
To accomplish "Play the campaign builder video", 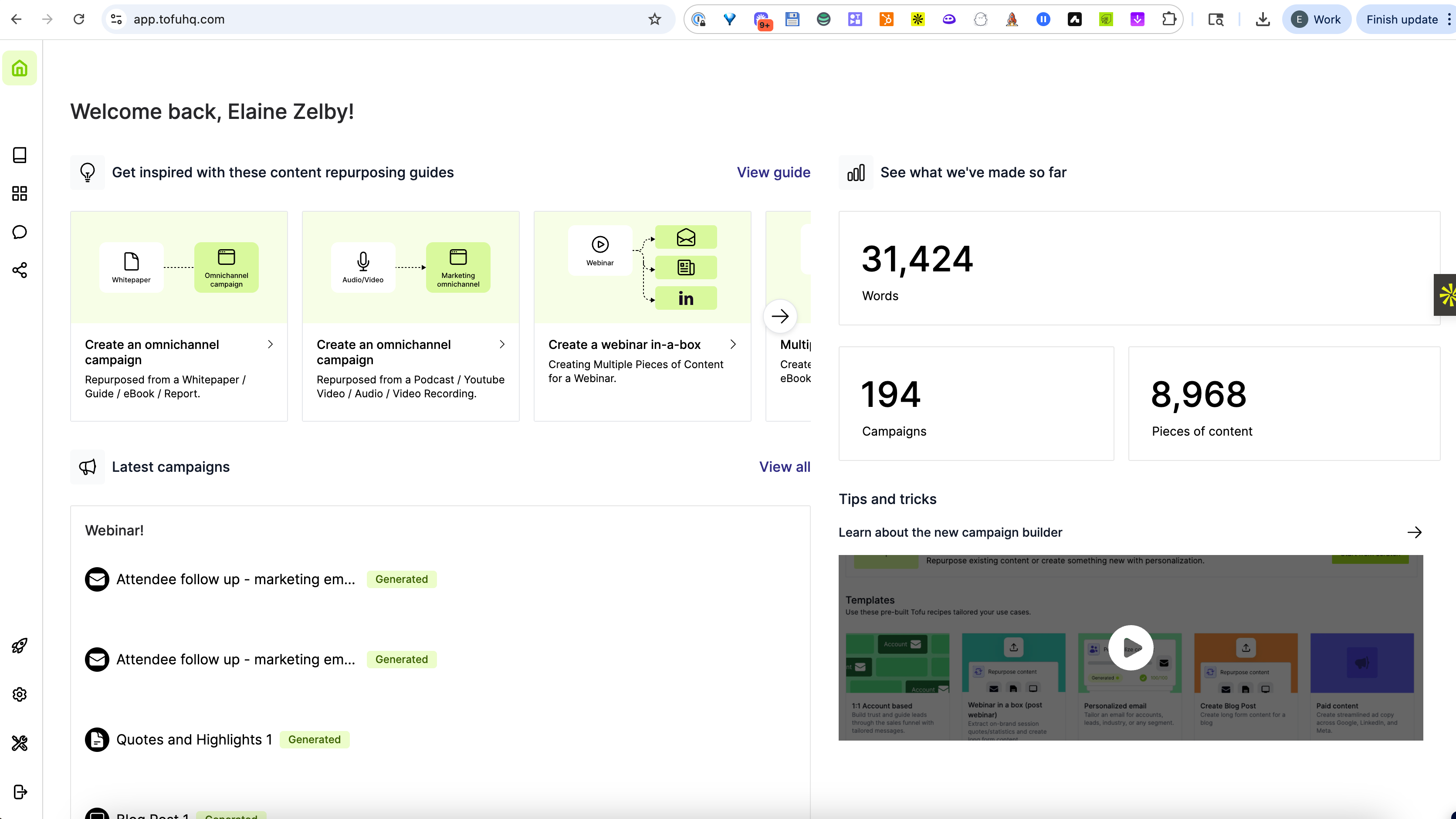I will coord(1131,648).
